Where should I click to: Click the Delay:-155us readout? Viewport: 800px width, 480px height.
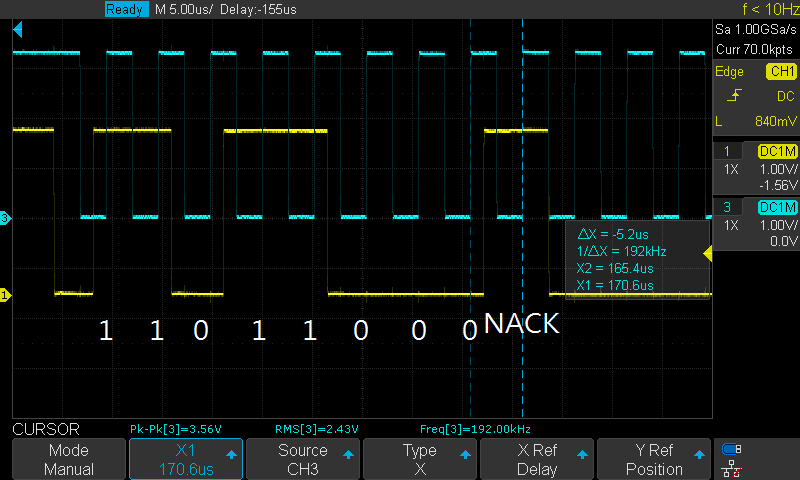258,9
